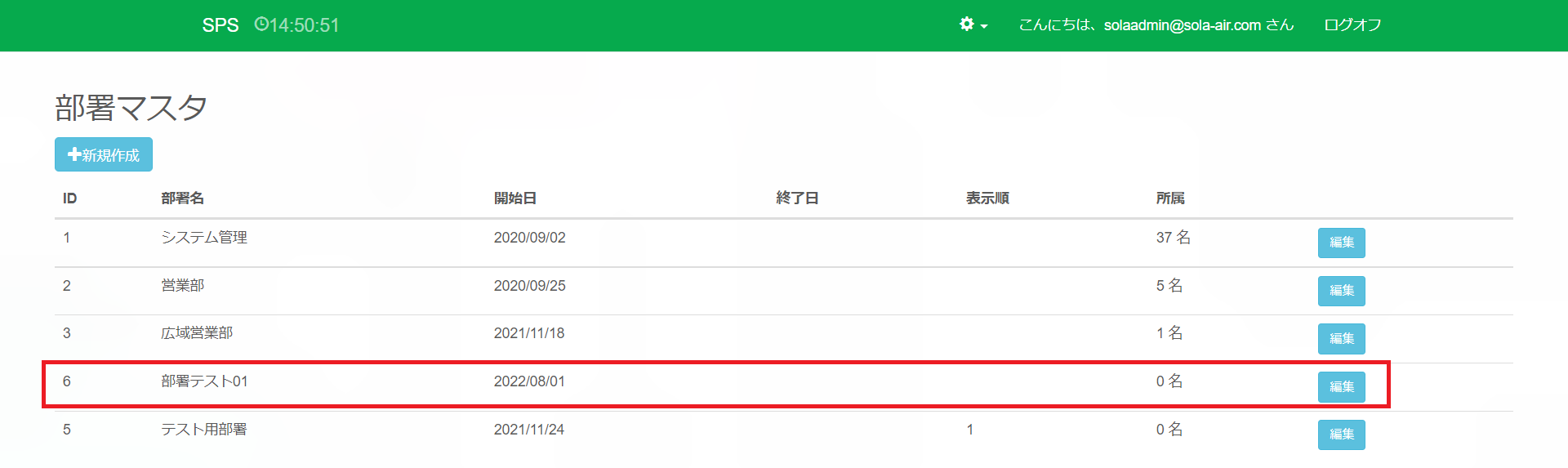Click the 部署名 column header
1568x468 pixels.
[x=182, y=198]
